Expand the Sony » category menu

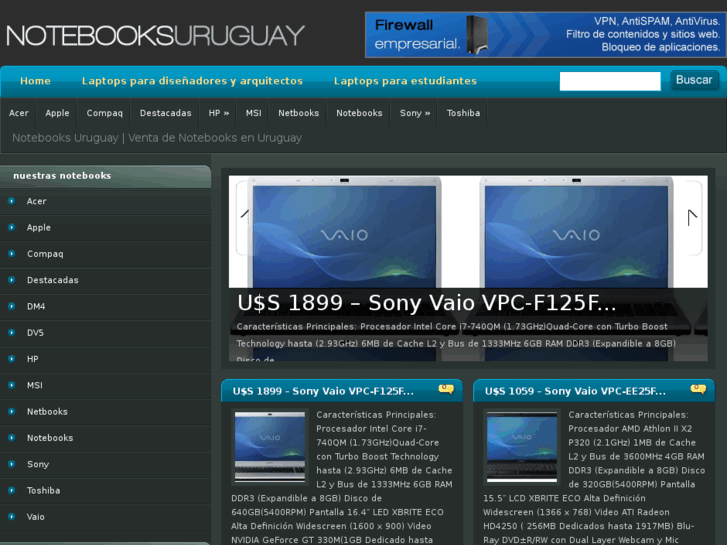pyautogui.click(x=415, y=113)
